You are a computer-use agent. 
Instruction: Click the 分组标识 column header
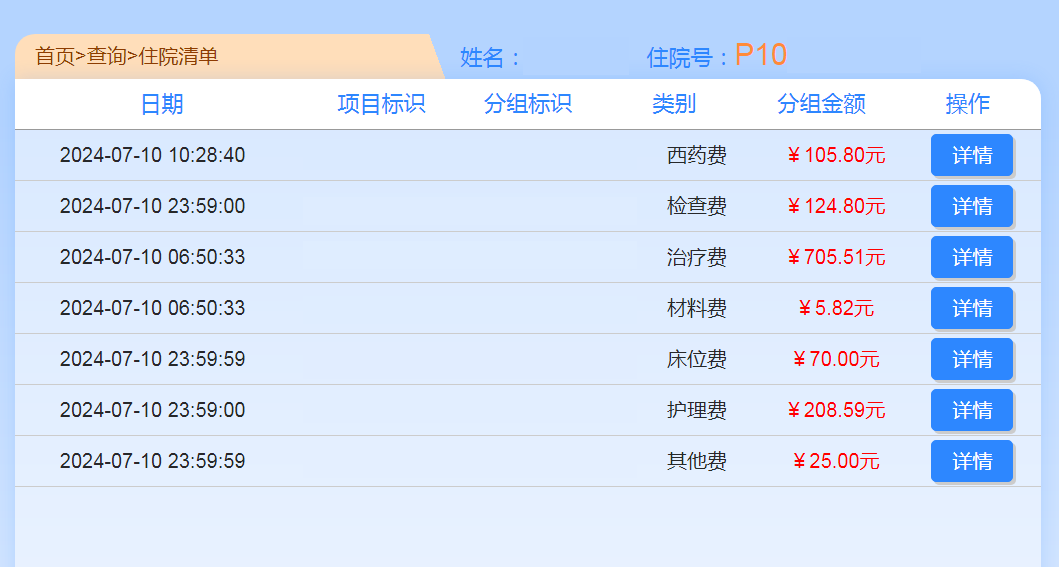point(527,104)
